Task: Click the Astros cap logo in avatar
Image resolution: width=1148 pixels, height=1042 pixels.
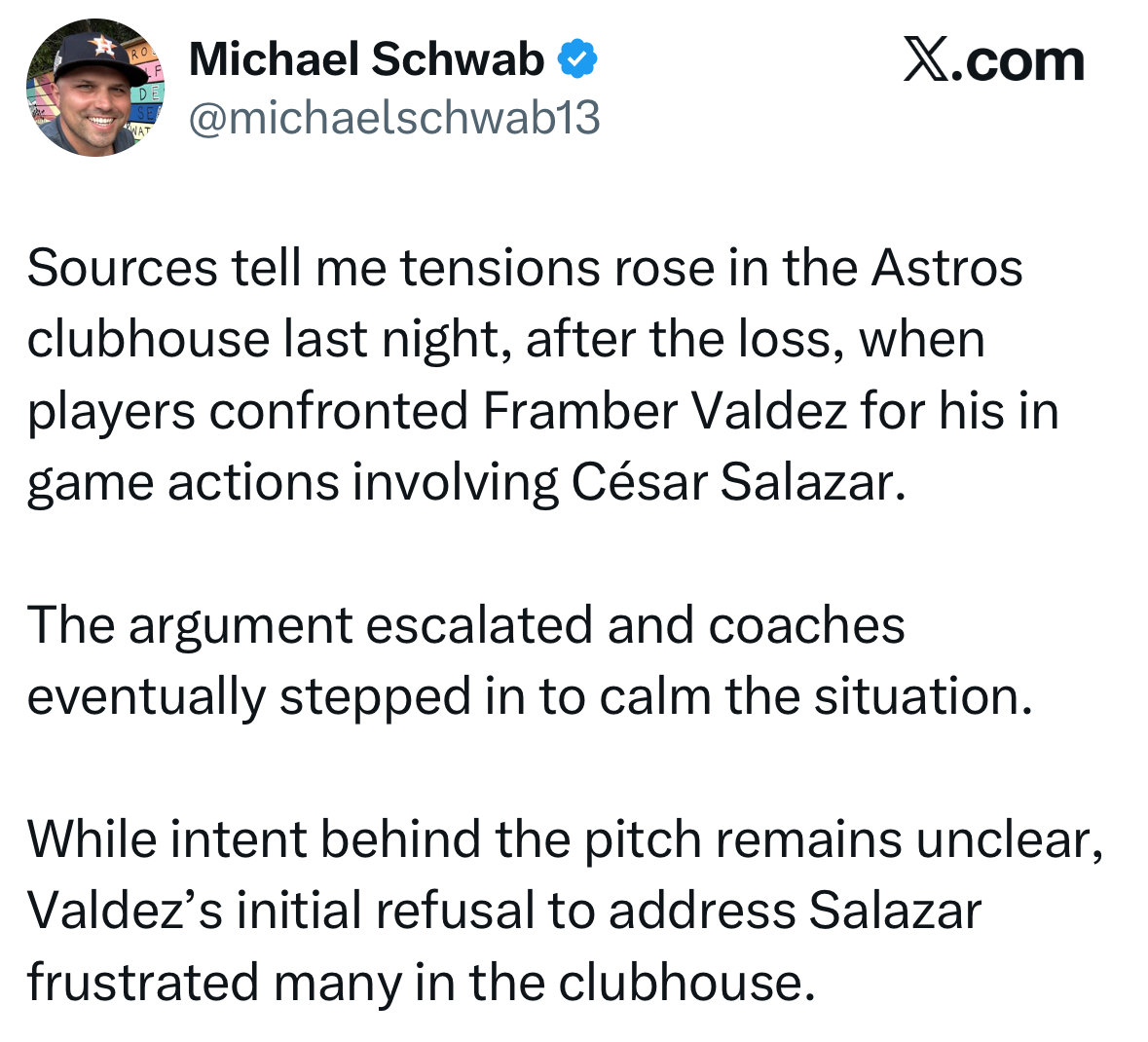Action: tap(103, 47)
